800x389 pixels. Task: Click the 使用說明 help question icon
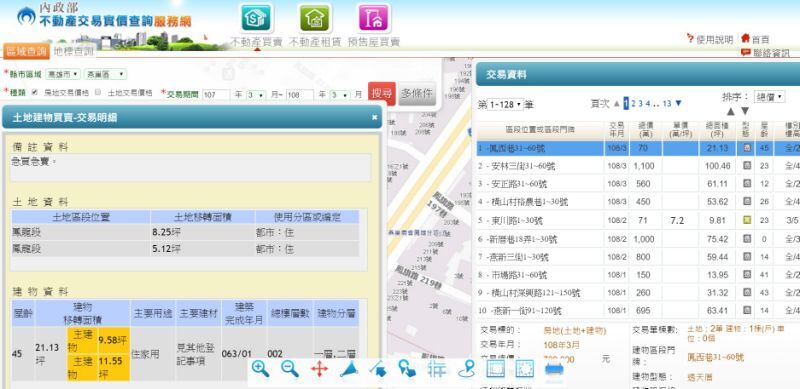coord(690,38)
